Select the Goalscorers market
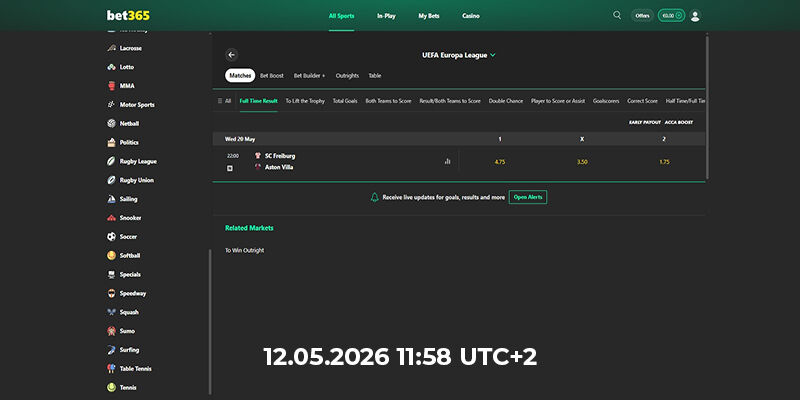800x400 pixels. (606, 101)
